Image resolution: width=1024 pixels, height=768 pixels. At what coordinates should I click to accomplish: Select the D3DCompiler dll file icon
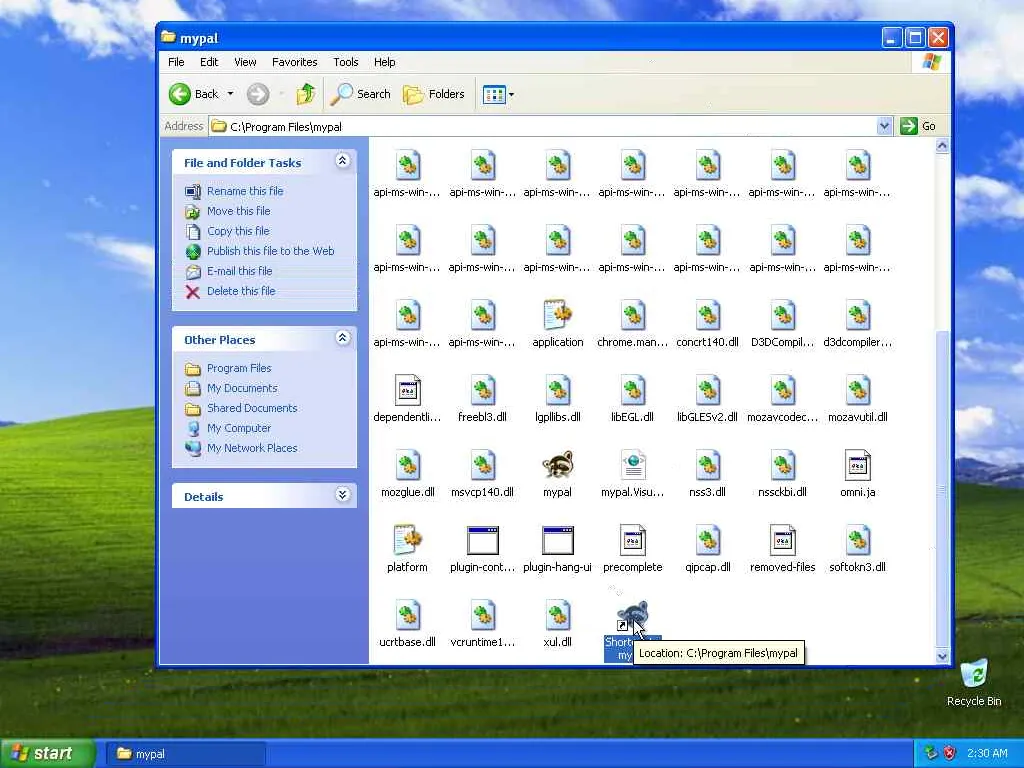[x=782, y=315]
